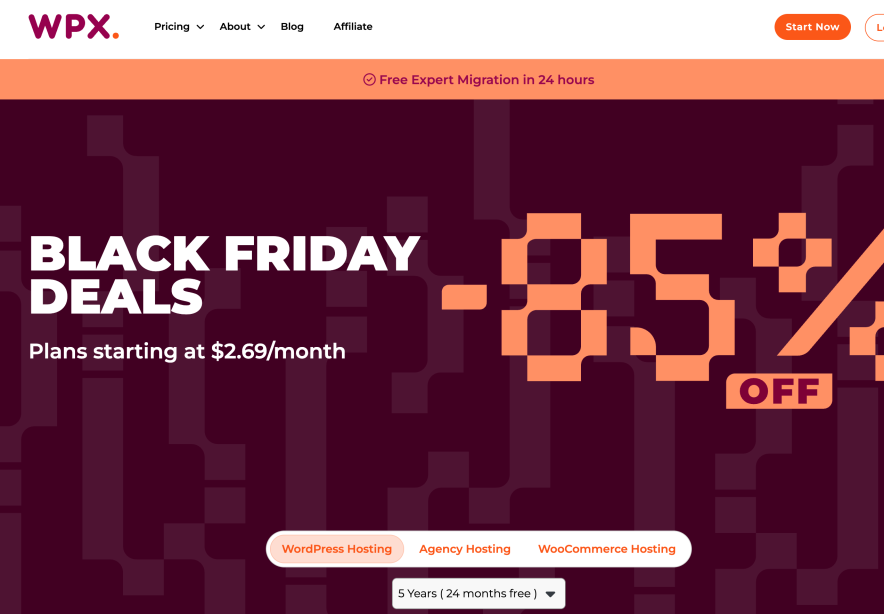Click the Free Expert Migration banner text
884x614 pixels.
(x=486, y=80)
